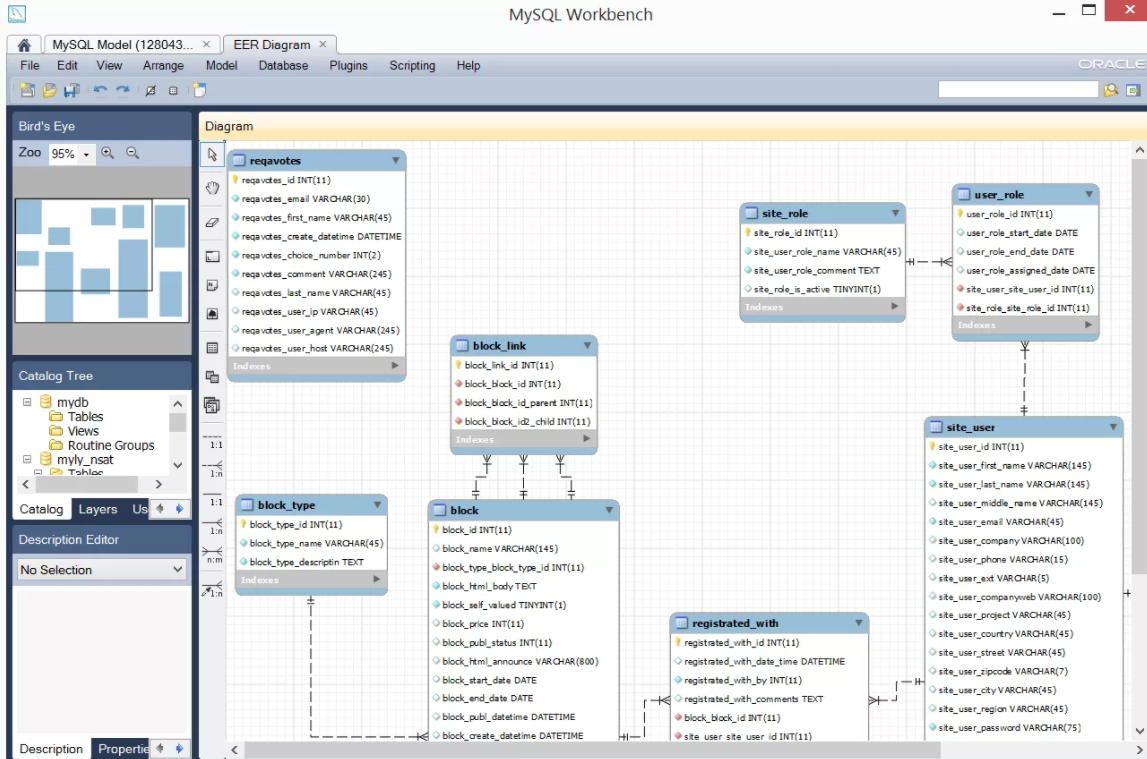Select the 1:1 non-identifying relationship tool

(x=213, y=441)
